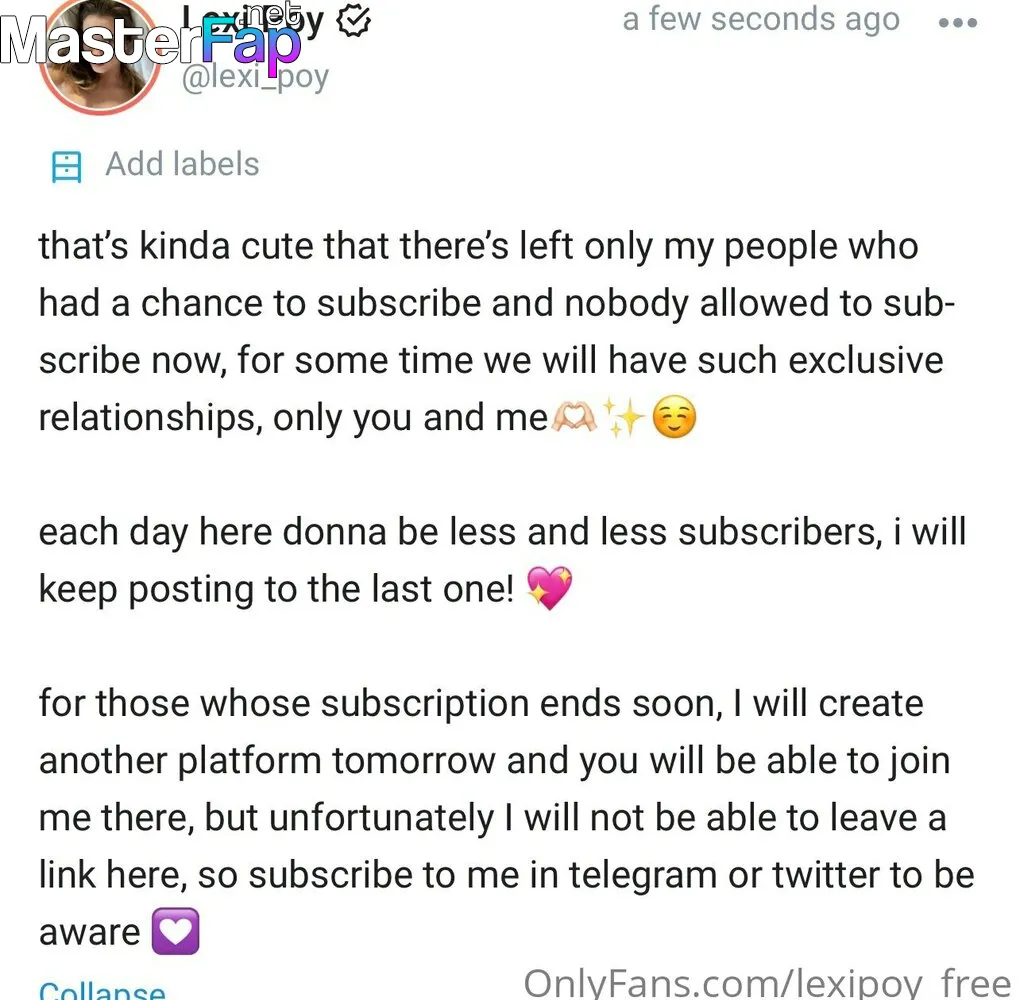Click the Add labels text
This screenshot has width=1020, height=1000.
click(x=183, y=164)
